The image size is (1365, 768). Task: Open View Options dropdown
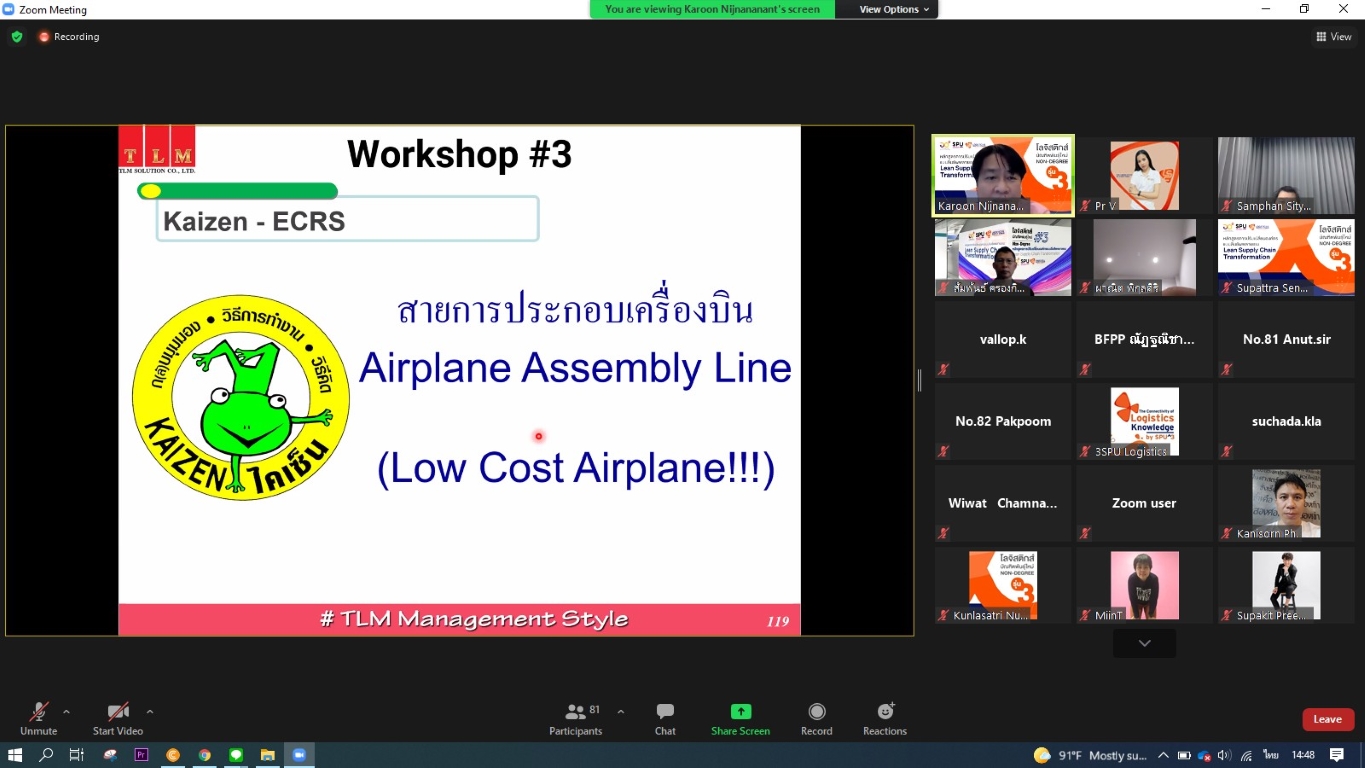[894, 9]
